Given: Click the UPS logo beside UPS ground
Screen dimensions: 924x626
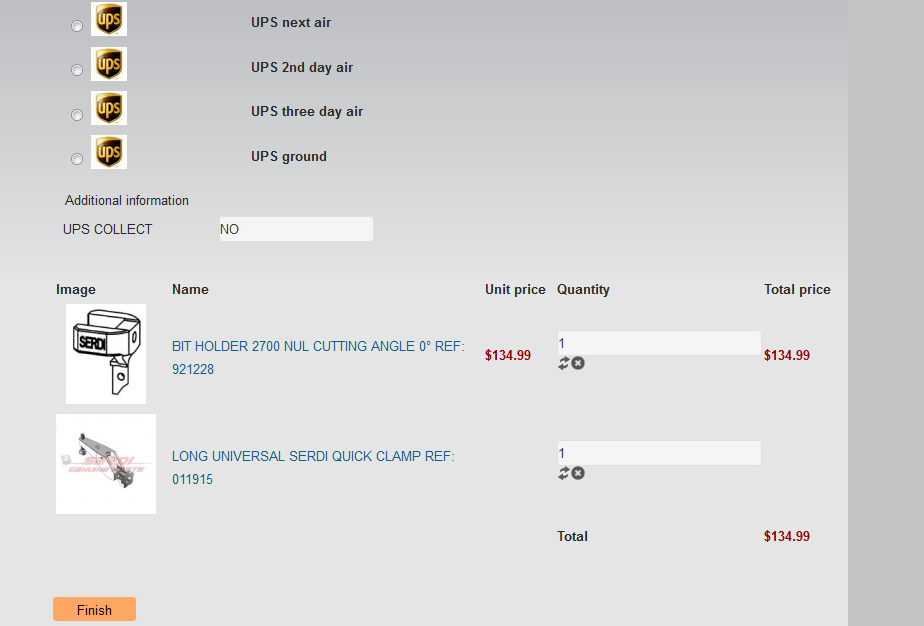Looking at the screenshot, I should tap(109, 152).
